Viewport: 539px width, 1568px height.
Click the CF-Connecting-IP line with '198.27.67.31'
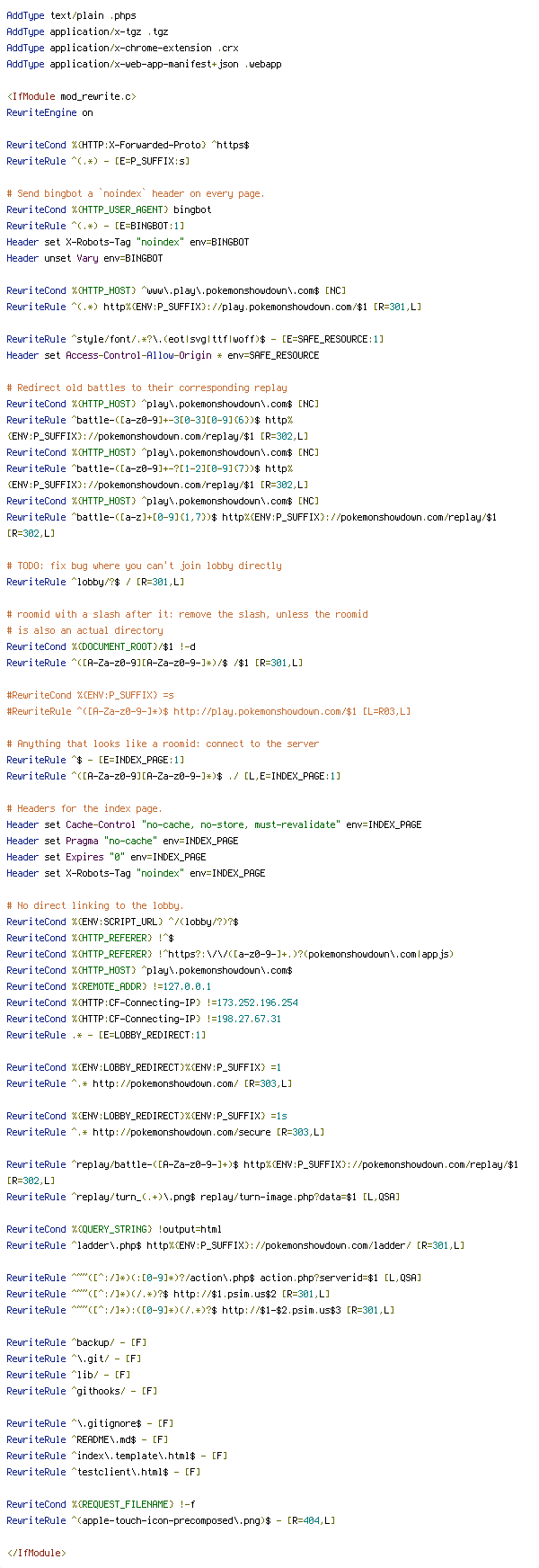[x=144, y=1020]
